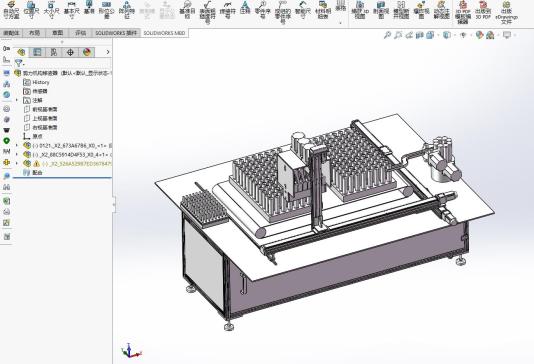534x364 pixels.
Task: Click the coordinate triad in the viewport corner
Action: [130, 351]
